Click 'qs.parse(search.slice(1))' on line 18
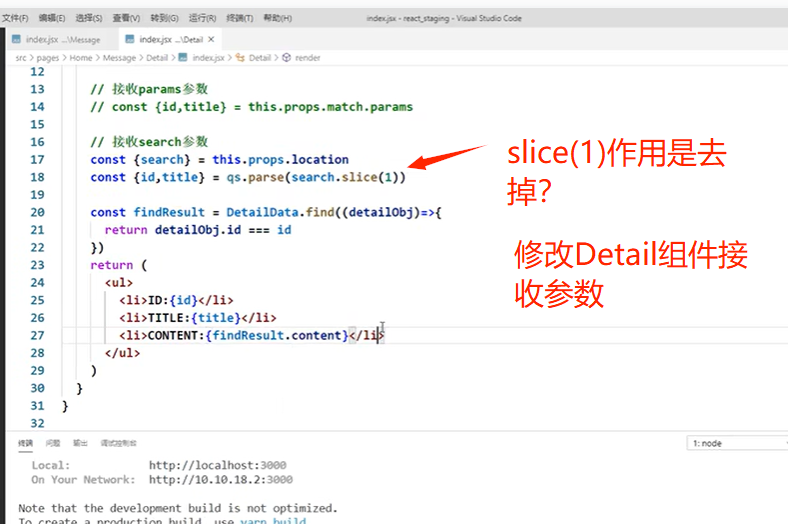 click(316, 177)
